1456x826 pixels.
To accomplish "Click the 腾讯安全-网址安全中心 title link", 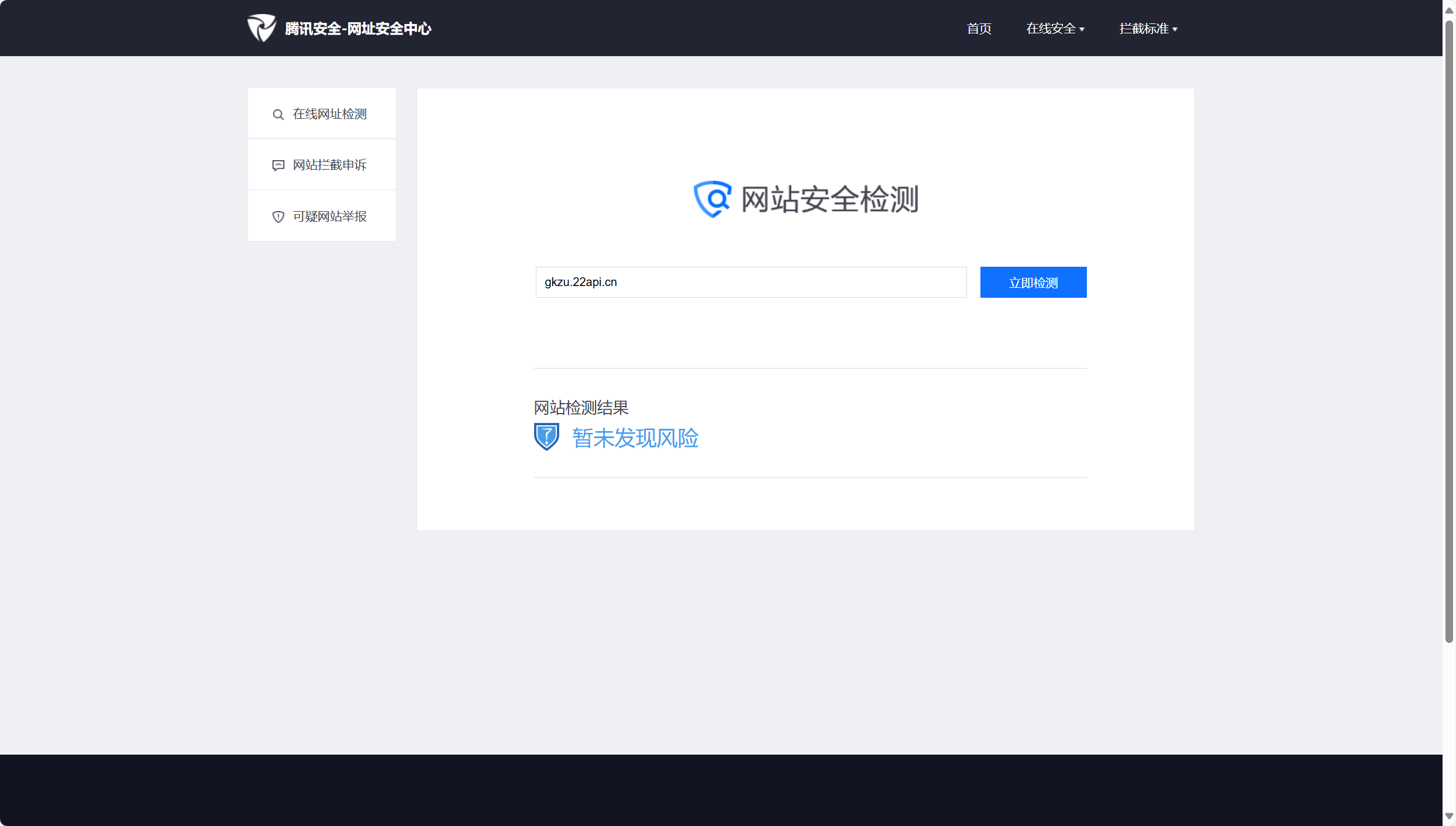I will (x=358, y=29).
